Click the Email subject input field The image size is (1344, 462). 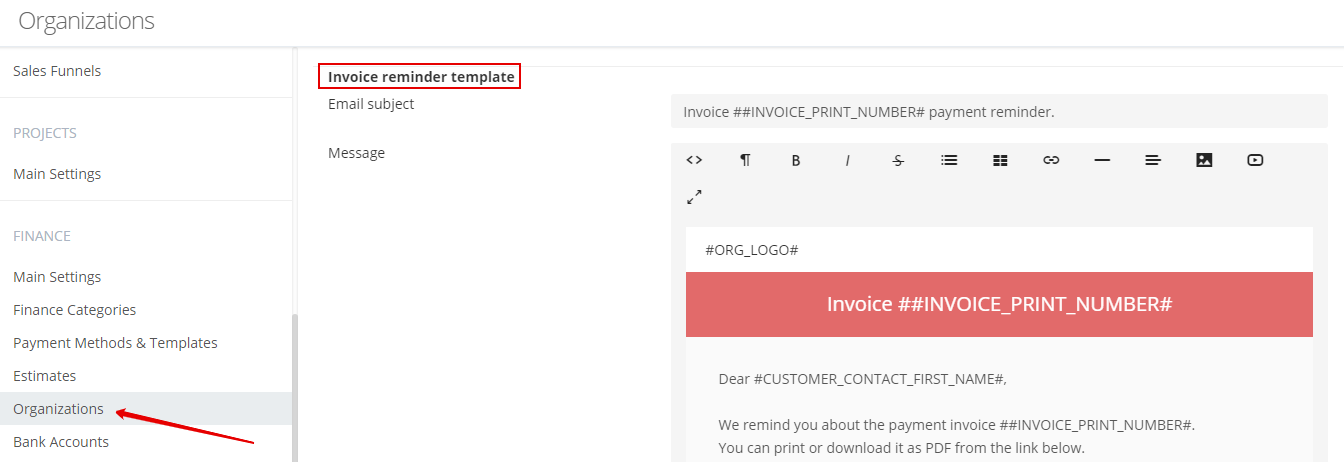pyautogui.click(x=999, y=112)
